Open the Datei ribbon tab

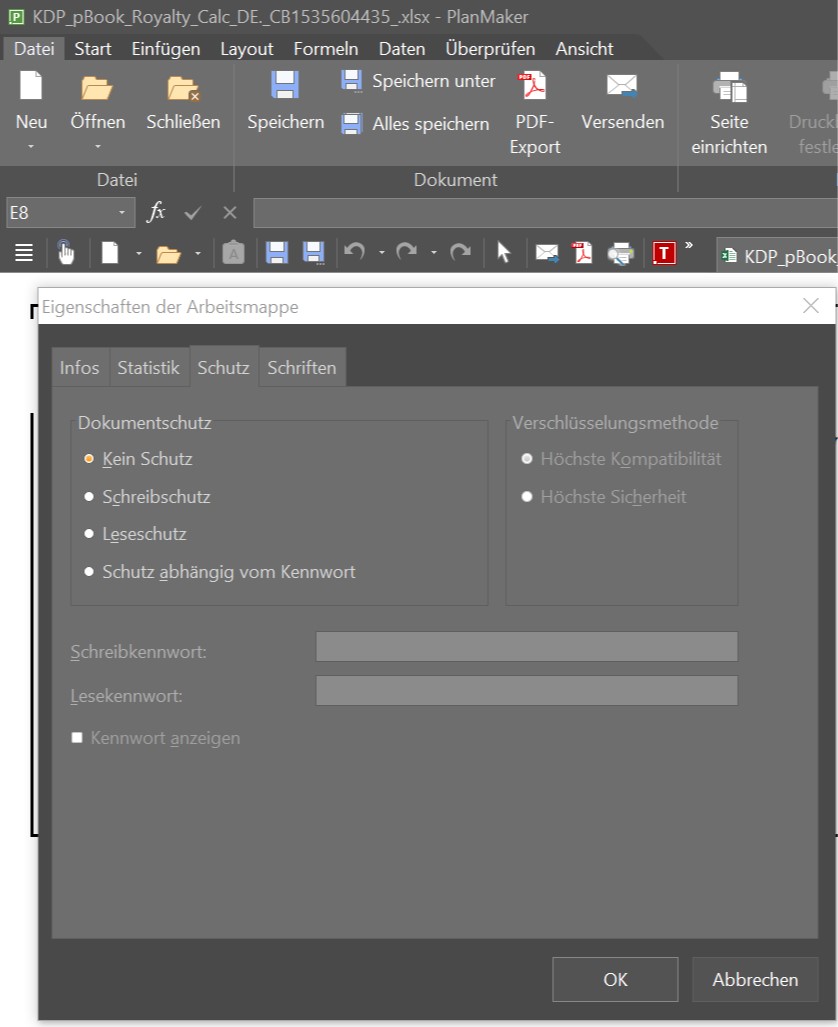[x=33, y=48]
